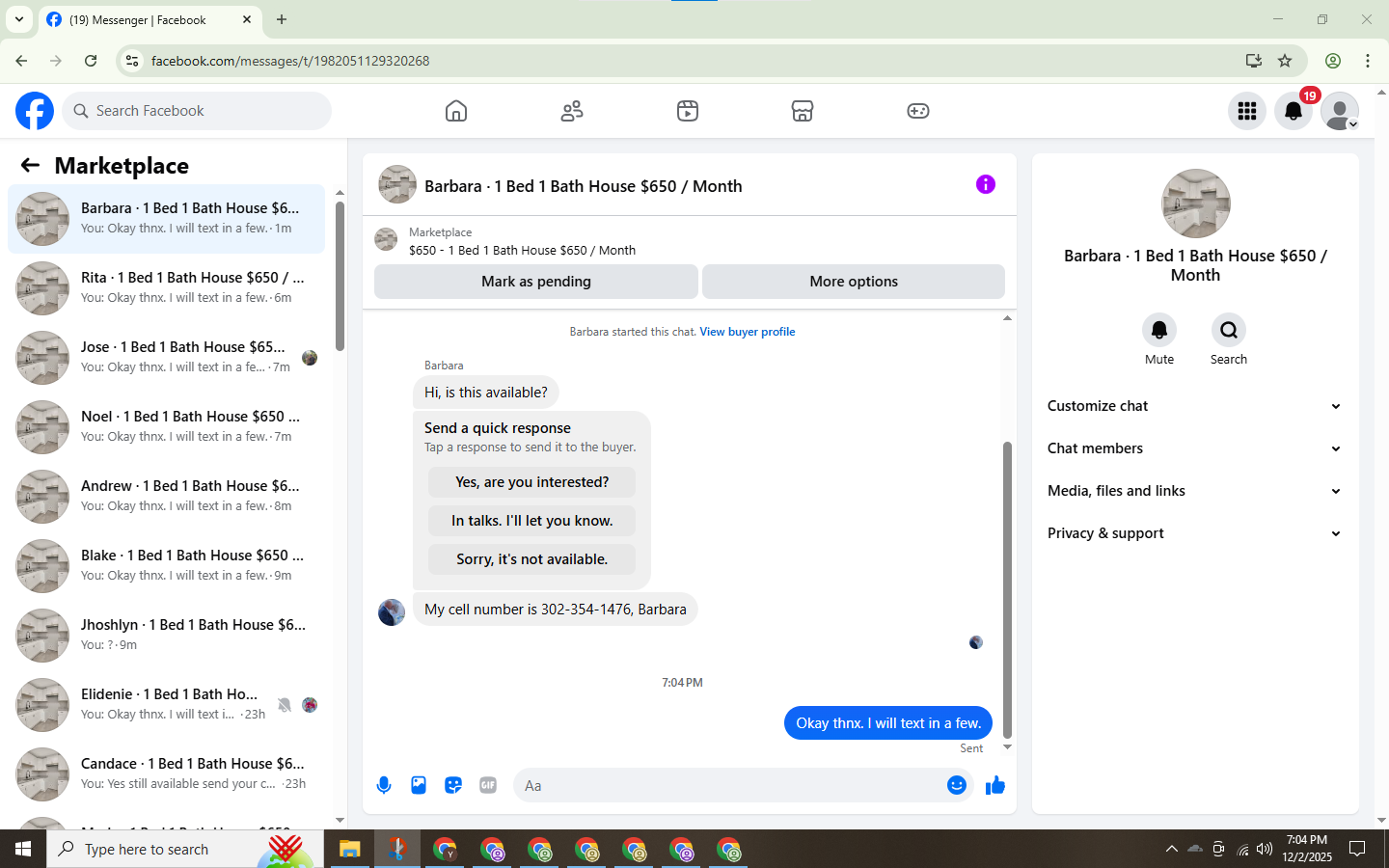Open the emoji picker in message box
Image resolution: width=1389 pixels, height=868 pixels.
pyautogui.click(x=957, y=785)
